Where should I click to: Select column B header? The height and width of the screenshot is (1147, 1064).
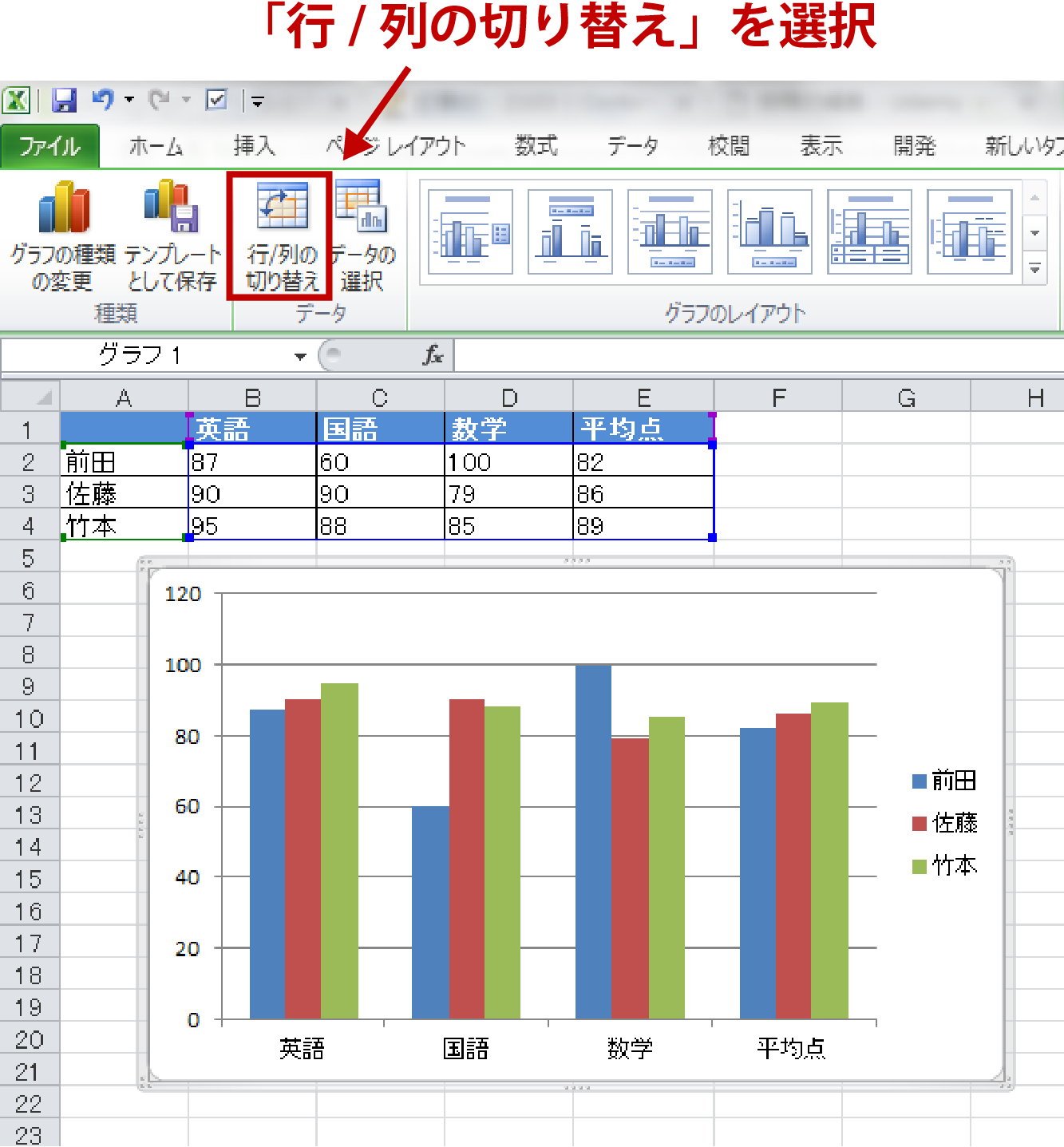pyautogui.click(x=252, y=397)
